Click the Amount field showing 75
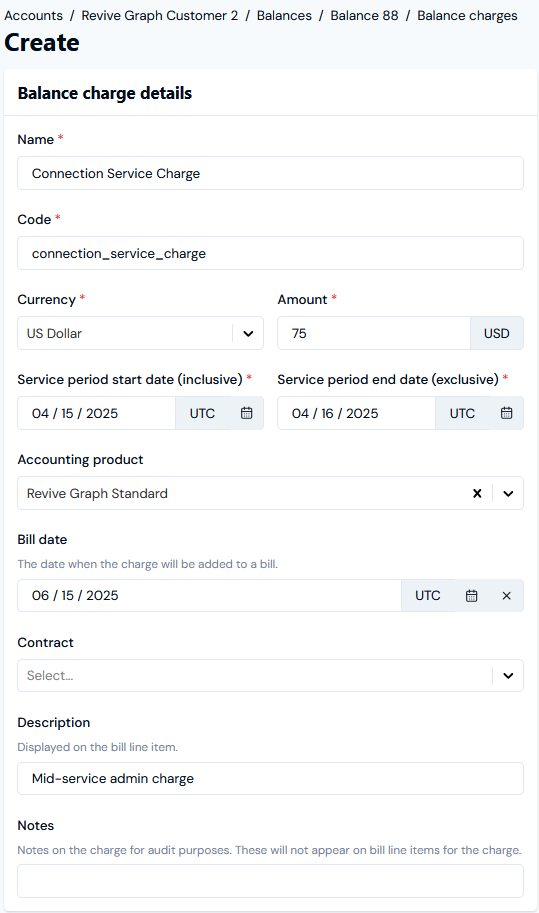Screen dimensions: 539x913 click(x=374, y=333)
